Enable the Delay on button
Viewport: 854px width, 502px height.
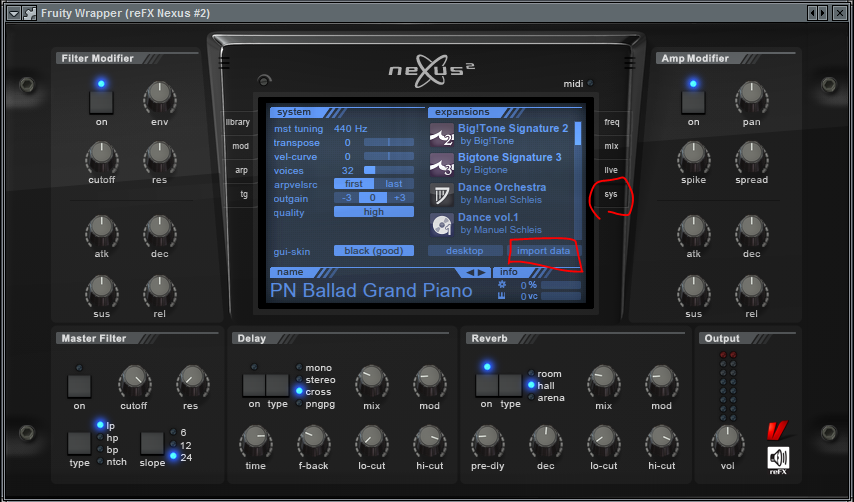(254, 385)
